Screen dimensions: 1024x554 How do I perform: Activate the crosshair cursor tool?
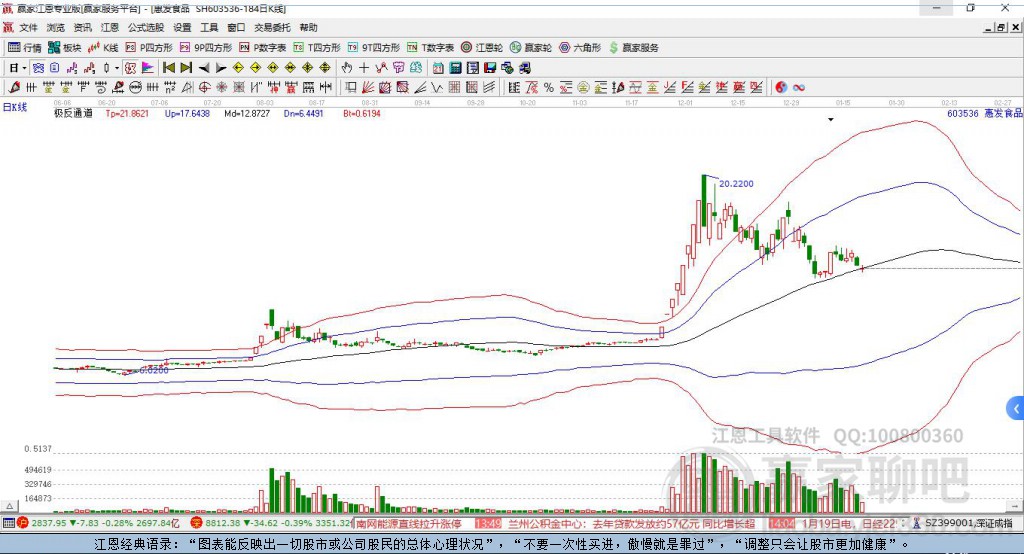pyautogui.click(x=364, y=68)
